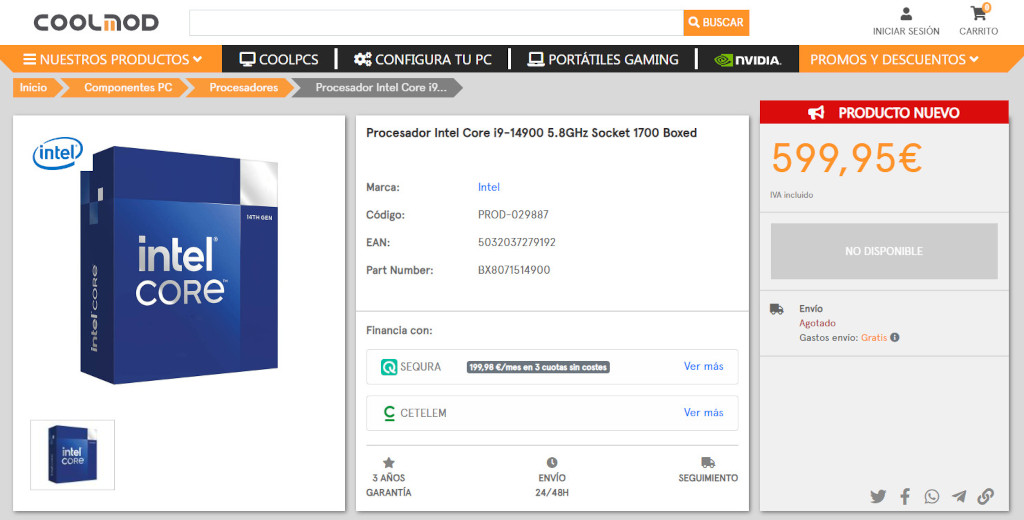Copy product link with chain icon
1024x520 pixels.
coord(986,496)
